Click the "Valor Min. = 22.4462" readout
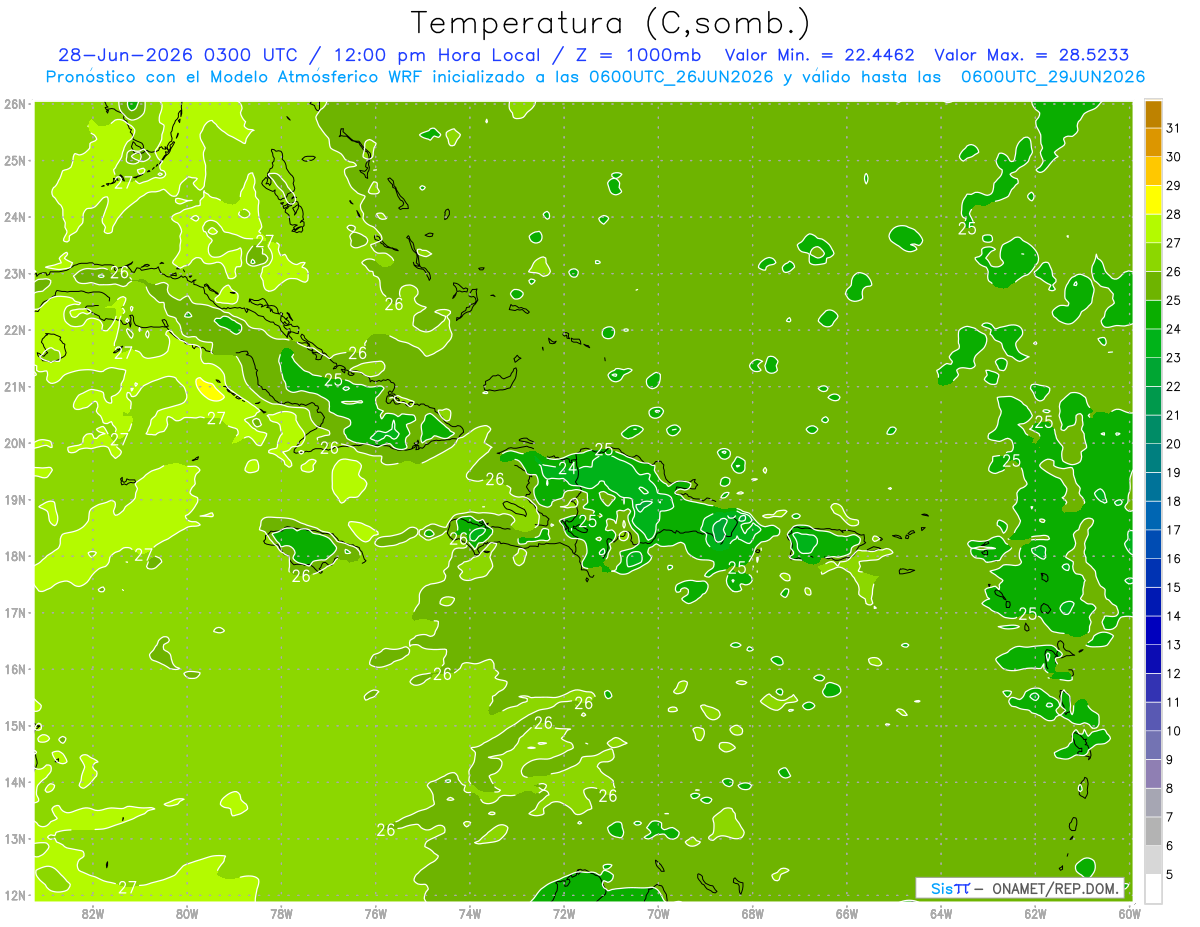The width and height of the screenshot is (1200, 927). click(x=822, y=55)
